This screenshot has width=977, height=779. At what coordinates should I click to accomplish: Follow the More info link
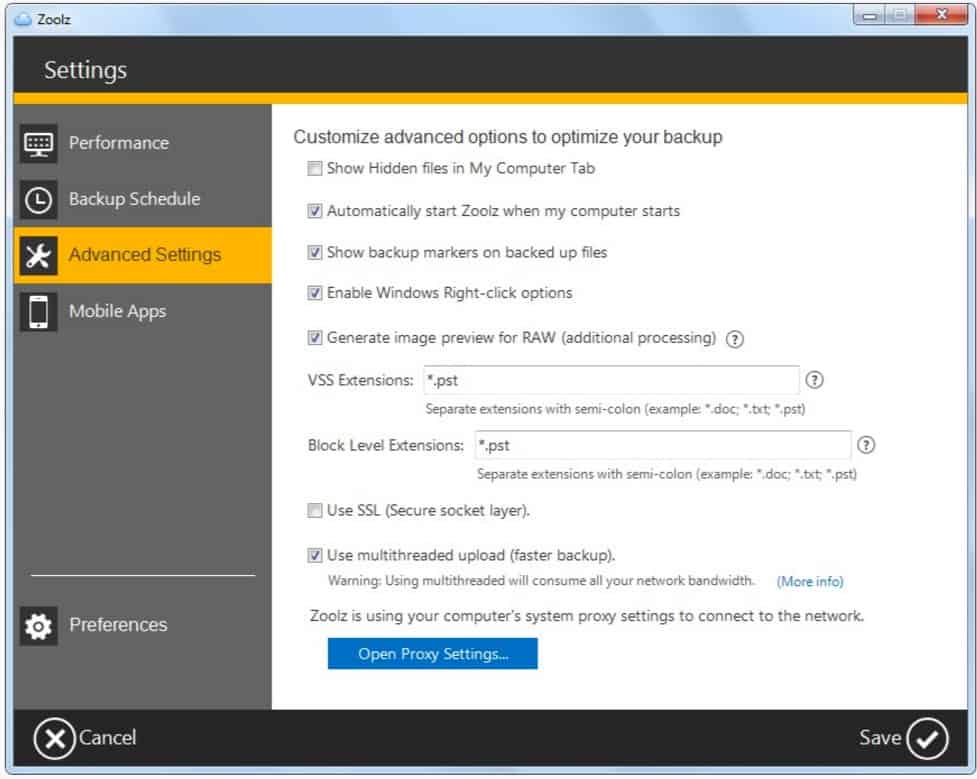click(x=809, y=581)
